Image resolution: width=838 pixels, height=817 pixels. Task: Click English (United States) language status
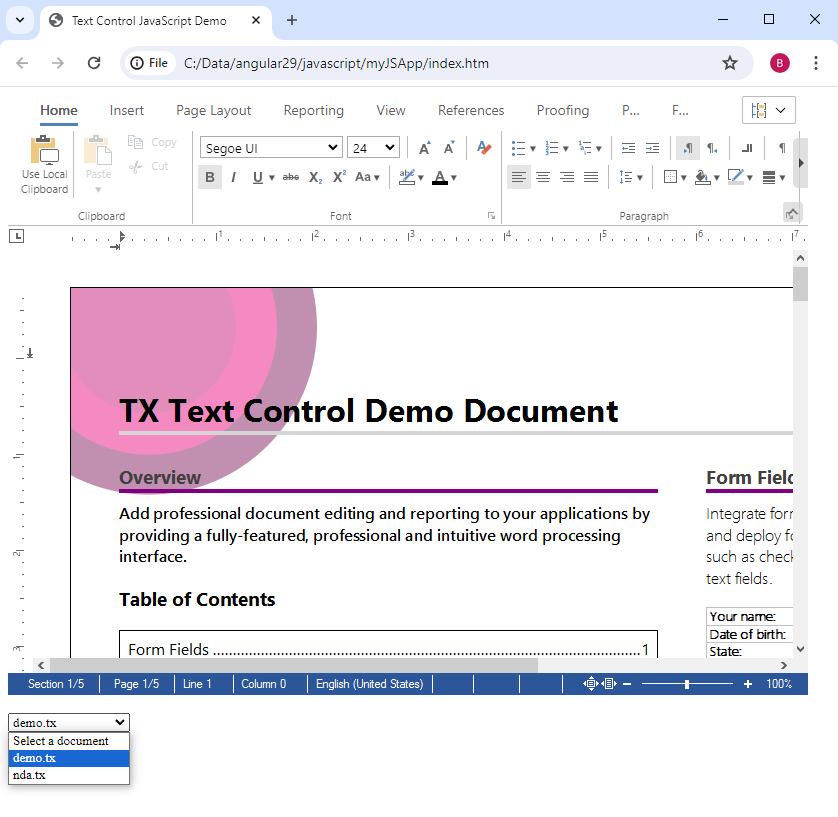coord(369,684)
